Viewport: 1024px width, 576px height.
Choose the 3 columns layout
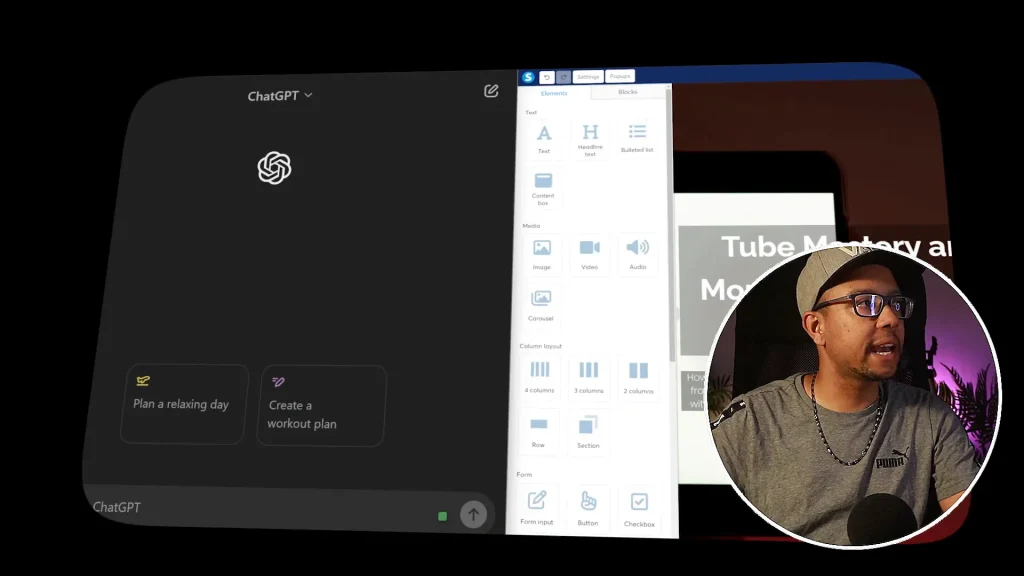(588, 376)
